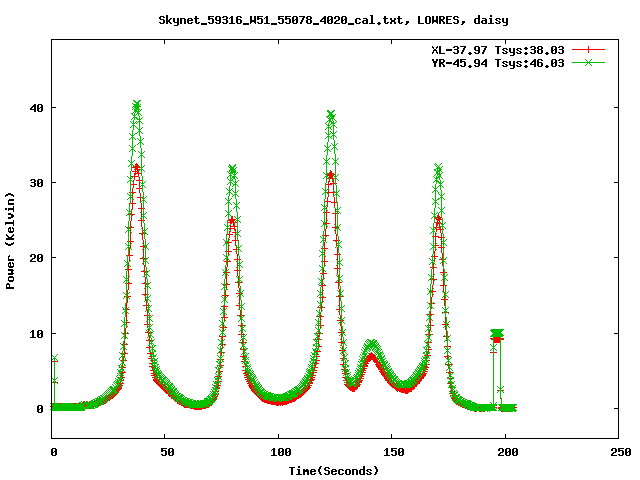Click the x-axis tick label 100
The width and height of the screenshot is (640, 480).
280,452
